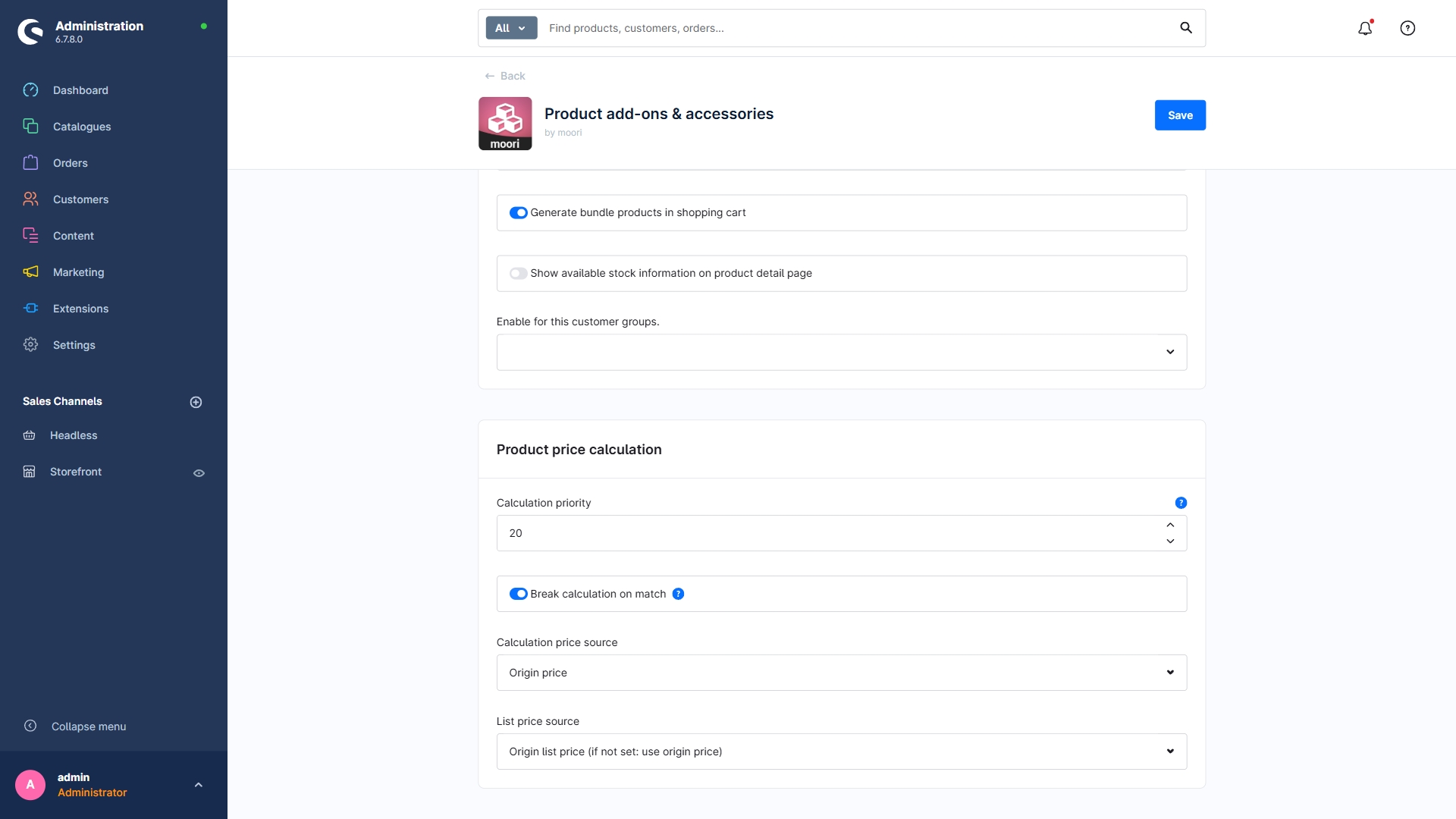Toggle off generate bundle products in shopping cart
1456x819 pixels.
519,212
